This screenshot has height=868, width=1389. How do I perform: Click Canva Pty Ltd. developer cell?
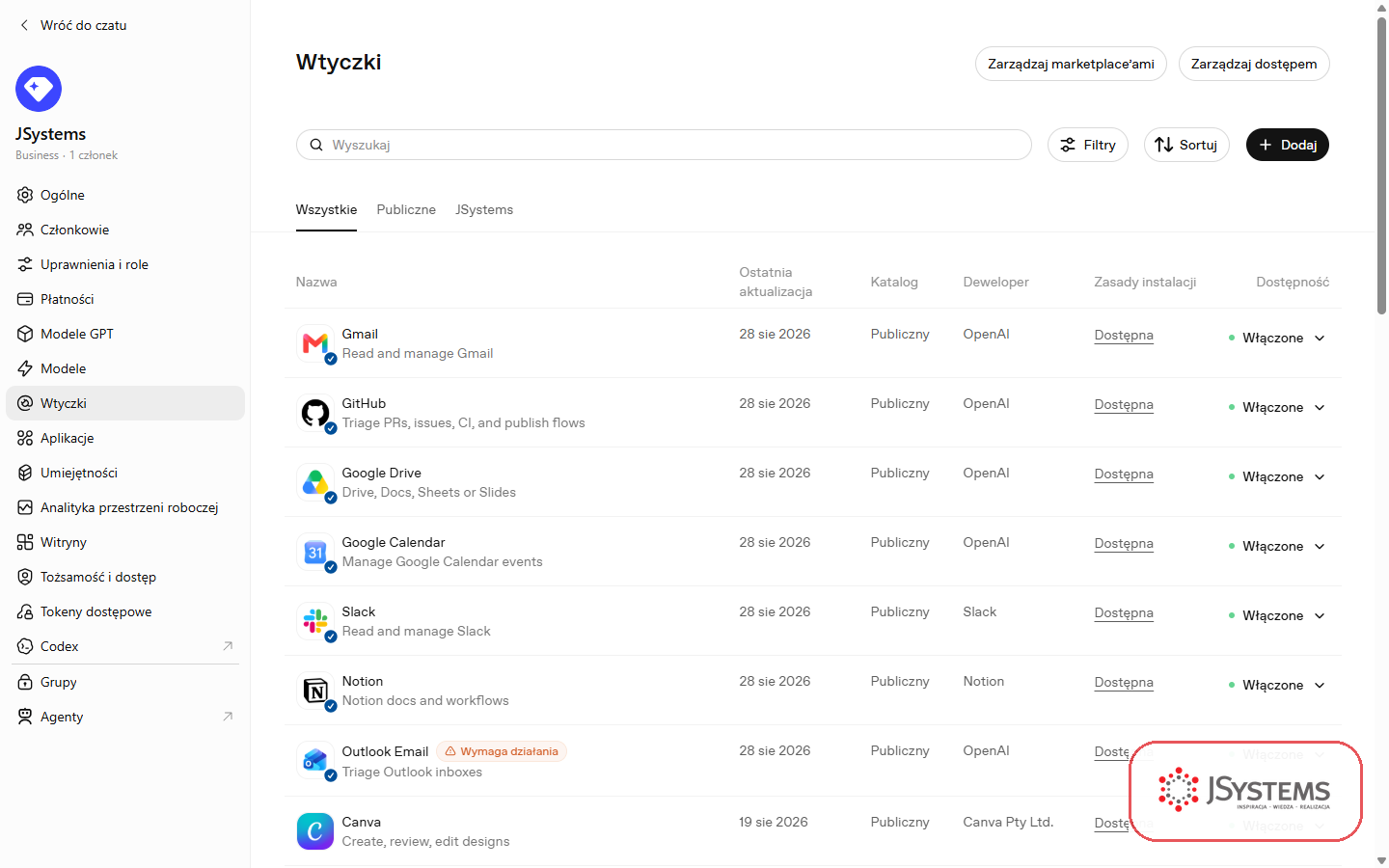pyautogui.click(x=1008, y=822)
